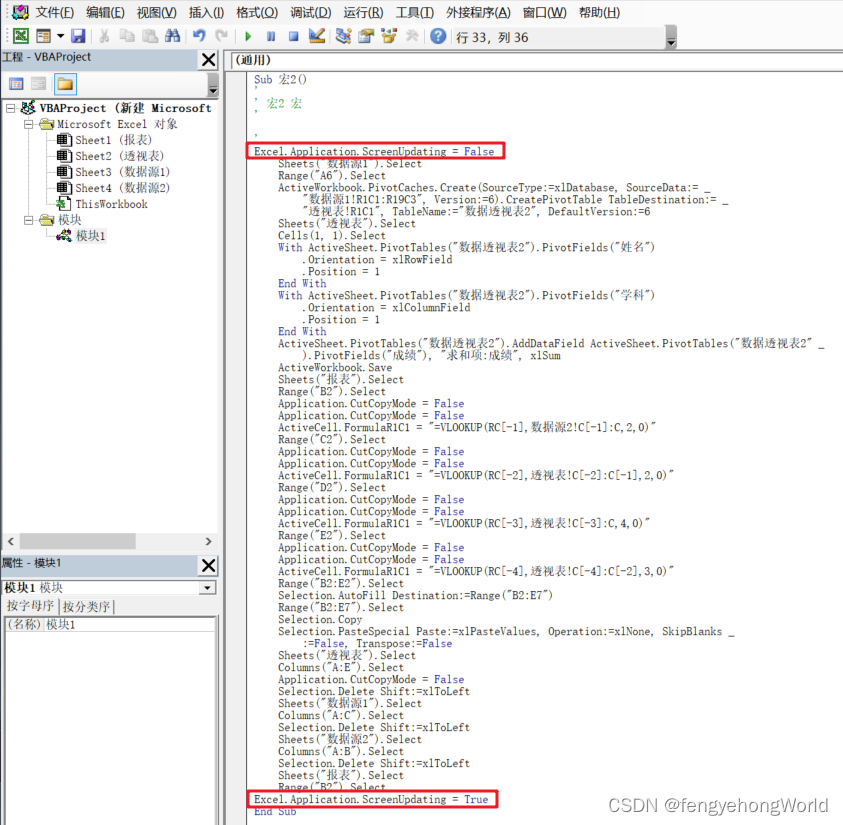Open the 运行(R) menu
The height and width of the screenshot is (825, 843).
pos(363,12)
